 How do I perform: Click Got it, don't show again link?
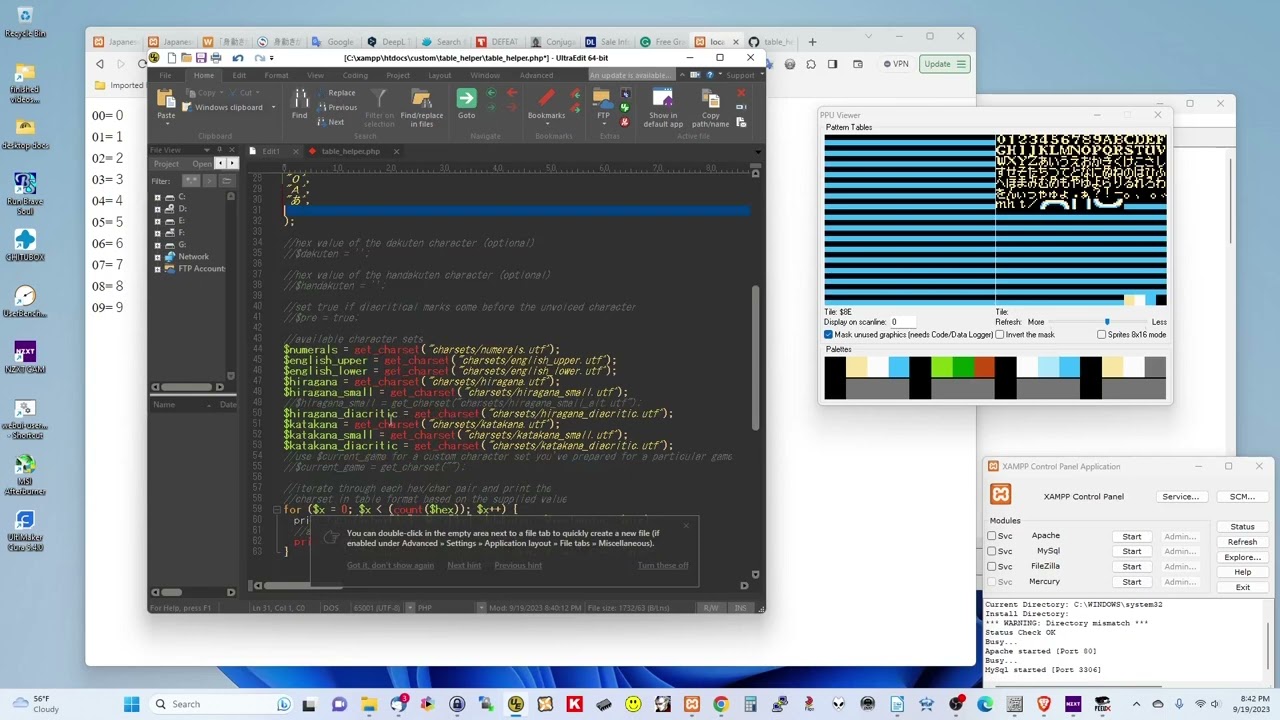click(x=390, y=565)
